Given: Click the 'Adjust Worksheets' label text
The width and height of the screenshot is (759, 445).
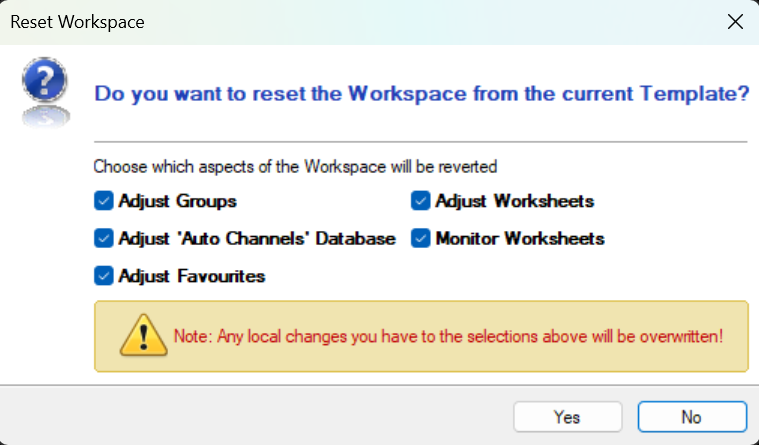Looking at the screenshot, I should point(514,201).
